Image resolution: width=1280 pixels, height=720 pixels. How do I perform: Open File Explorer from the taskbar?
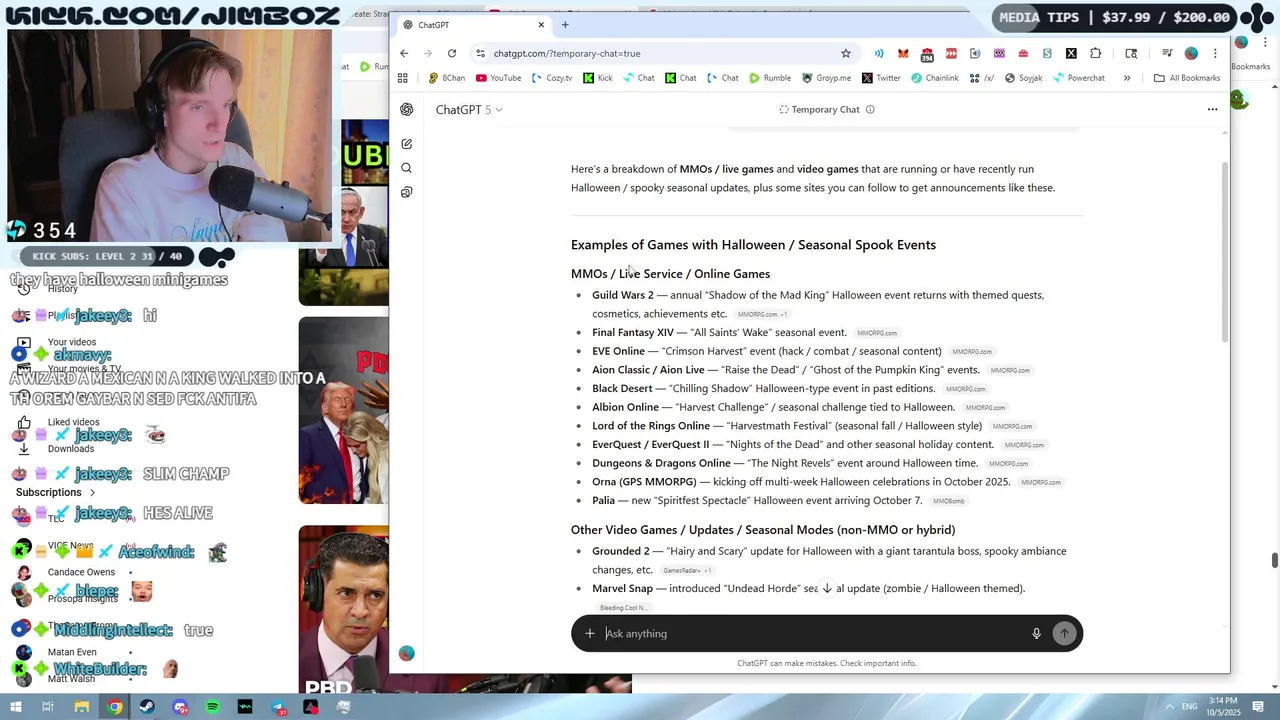82,707
